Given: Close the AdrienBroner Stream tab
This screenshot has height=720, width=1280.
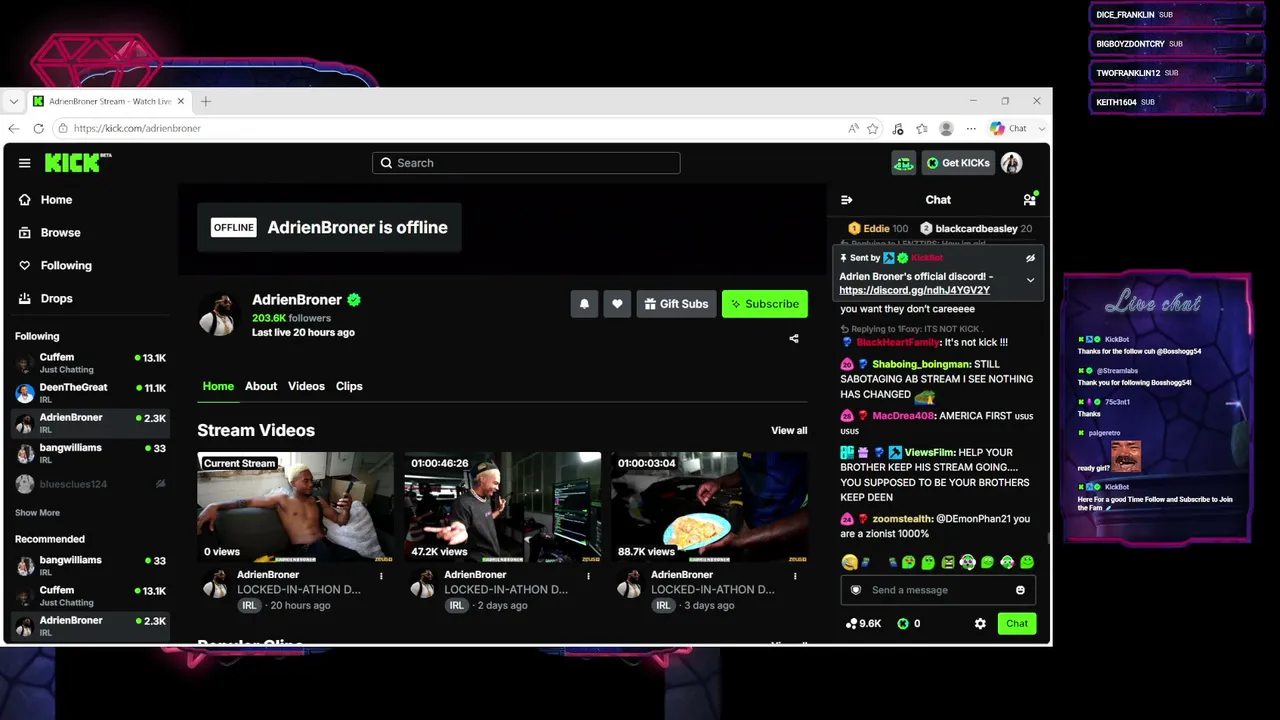Looking at the screenshot, I should tap(181, 101).
